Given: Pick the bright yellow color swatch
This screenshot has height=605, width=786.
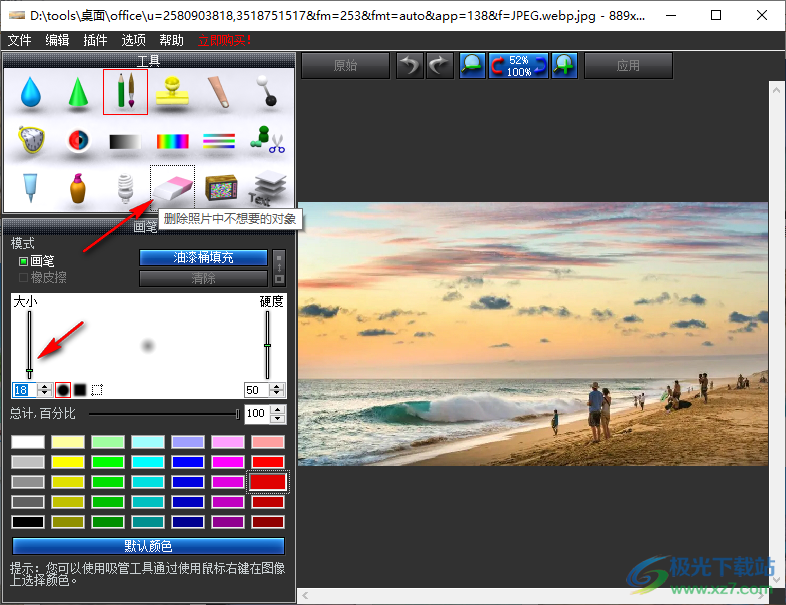Looking at the screenshot, I should coord(68,462).
